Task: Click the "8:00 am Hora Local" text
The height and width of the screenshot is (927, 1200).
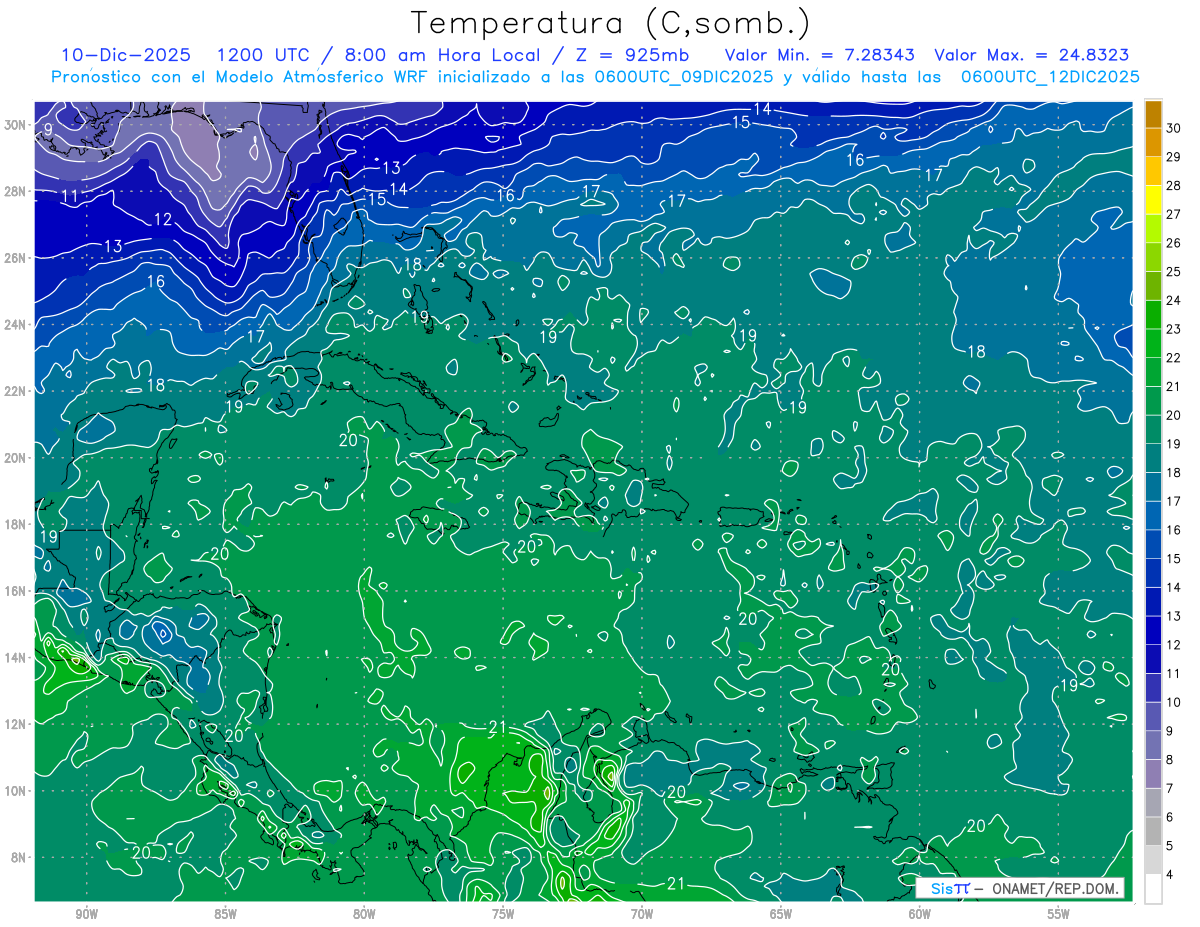Action: click(x=442, y=56)
